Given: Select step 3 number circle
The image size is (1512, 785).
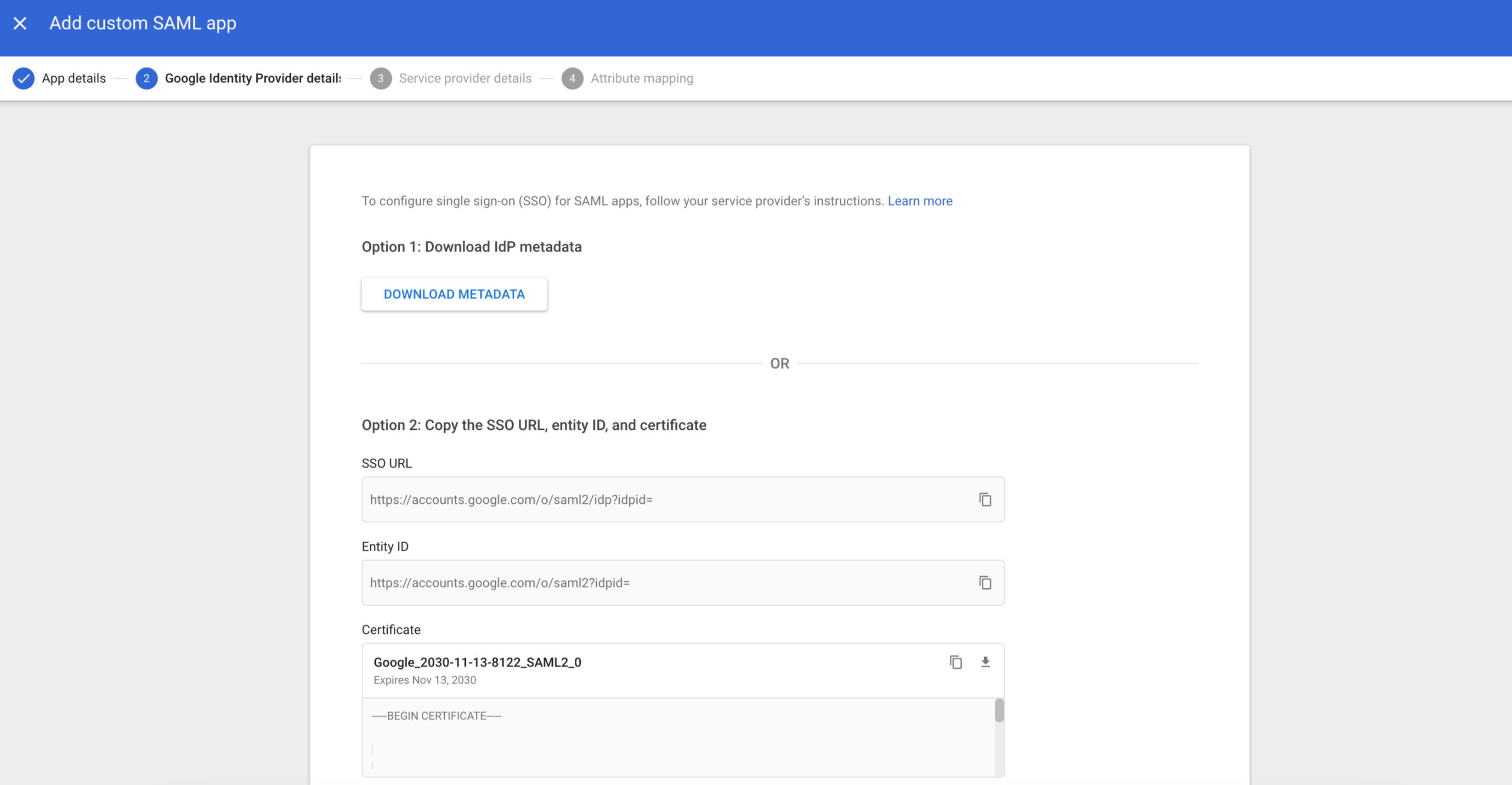Looking at the screenshot, I should (380, 79).
